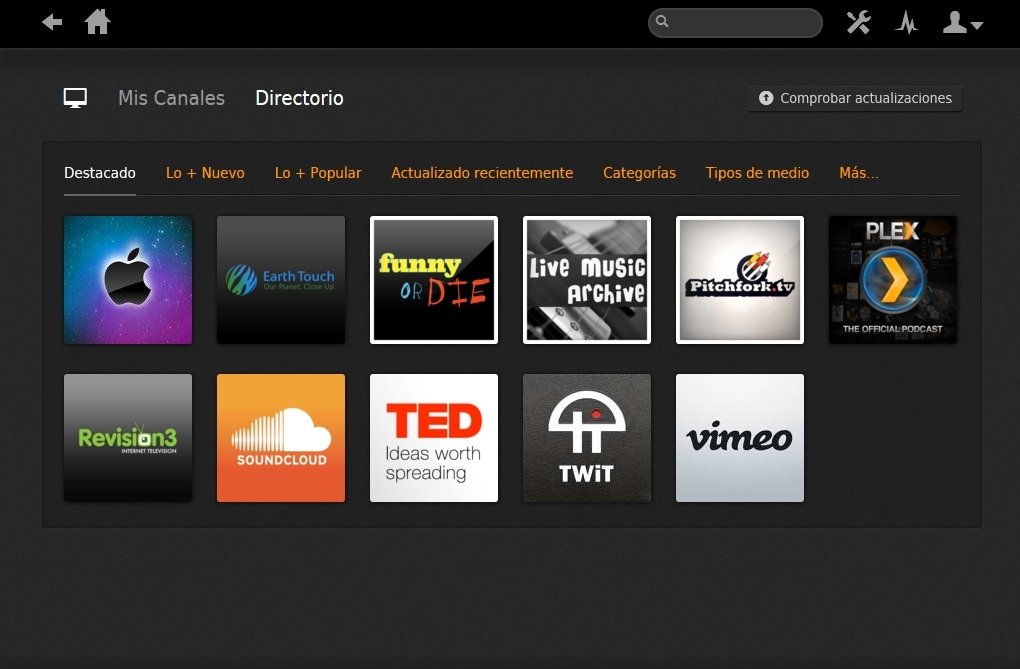This screenshot has height=669, width=1020.
Task: Click the magnifier icon in search box
Action: tap(662, 21)
